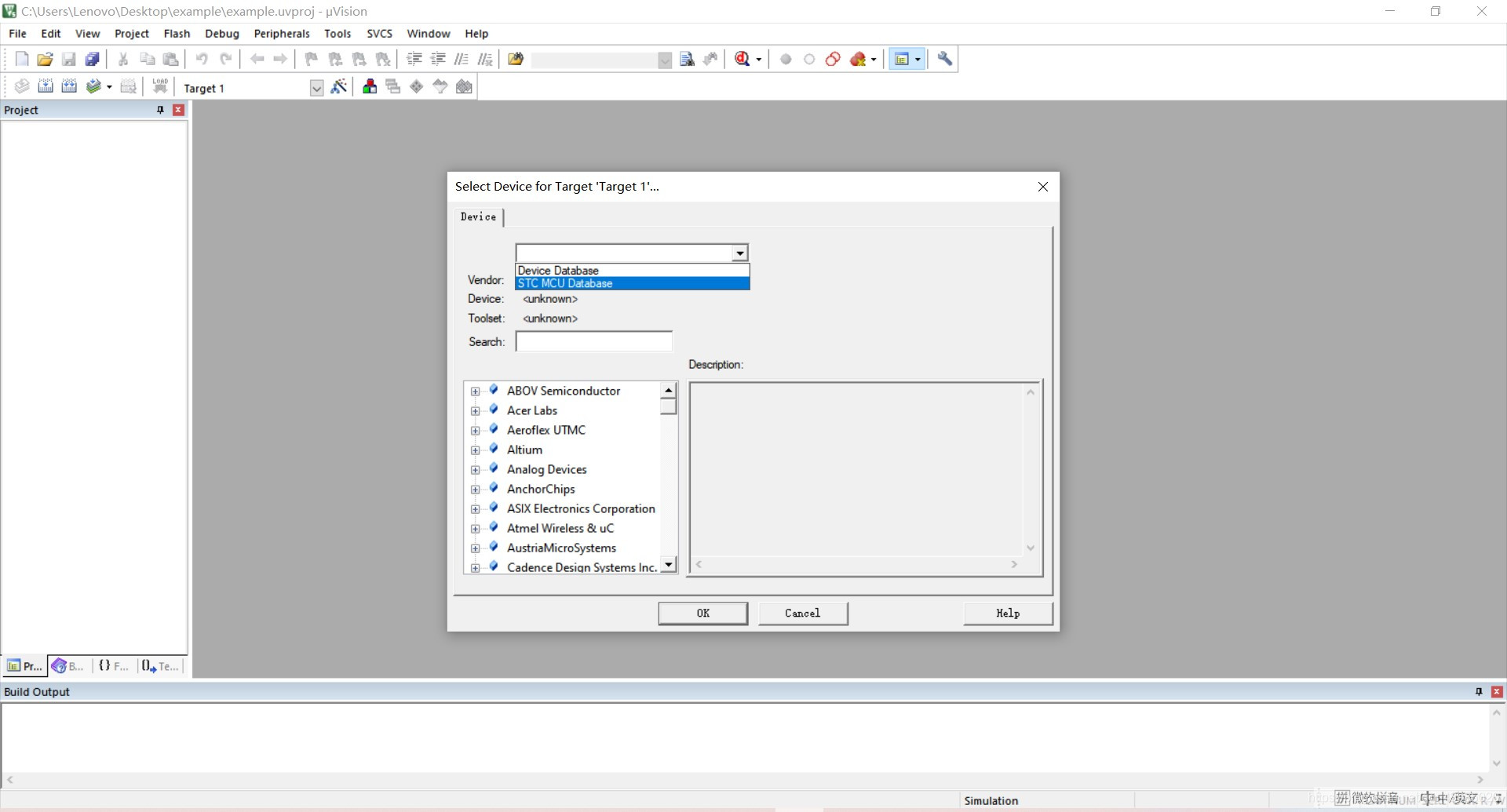Select the Device tab in dialog
The image size is (1507, 812).
[x=478, y=217]
